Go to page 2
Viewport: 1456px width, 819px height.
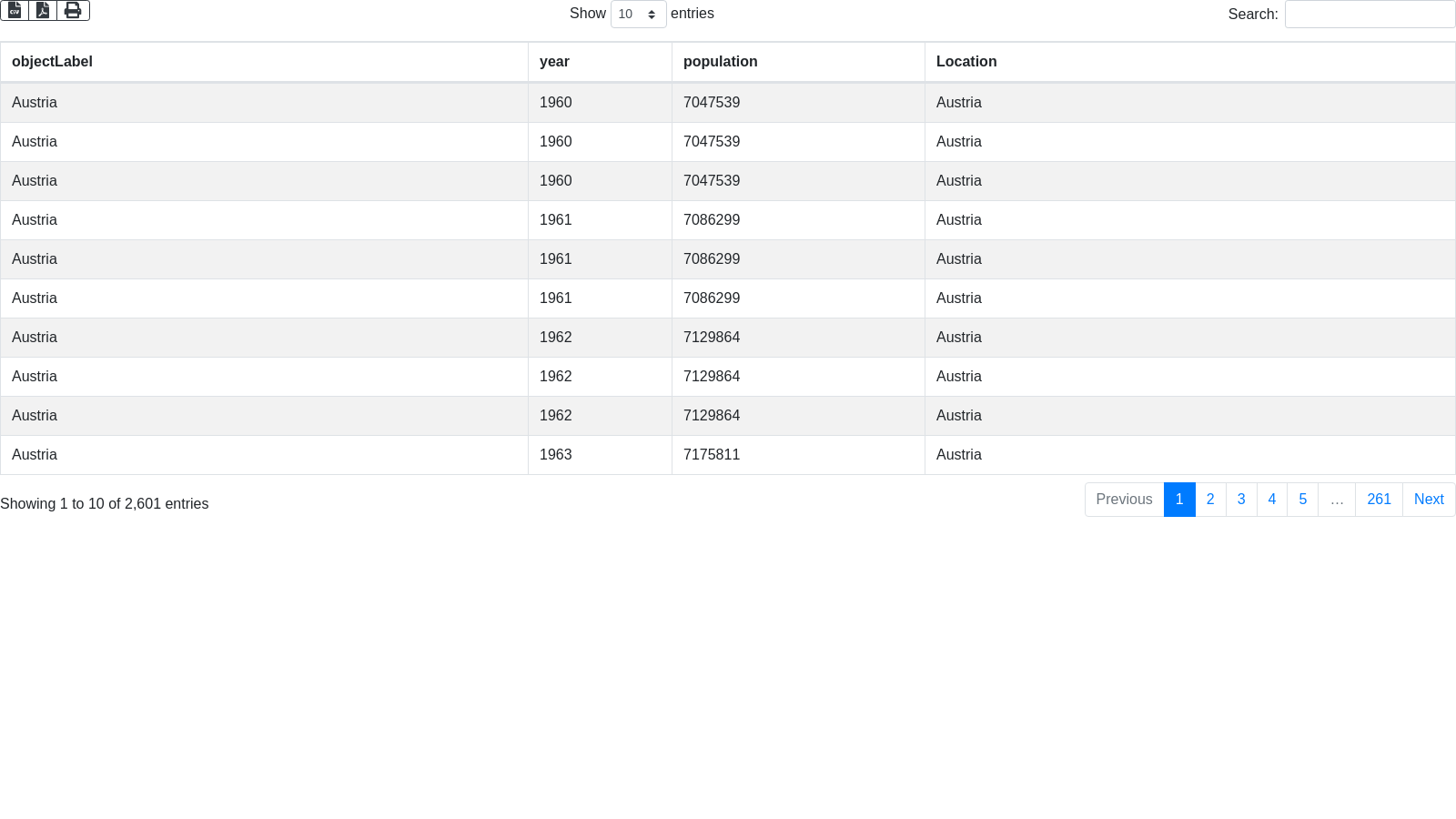pyautogui.click(x=1210, y=500)
